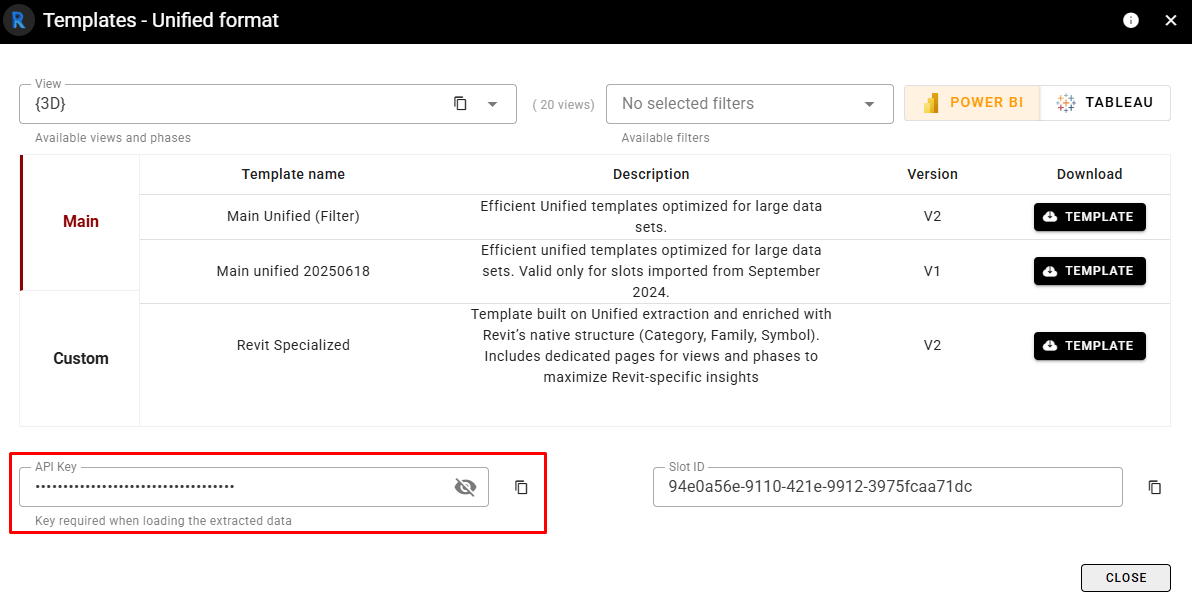The image size is (1192, 615).
Task: Close the dialog with the X icon
Action: click(x=1171, y=20)
